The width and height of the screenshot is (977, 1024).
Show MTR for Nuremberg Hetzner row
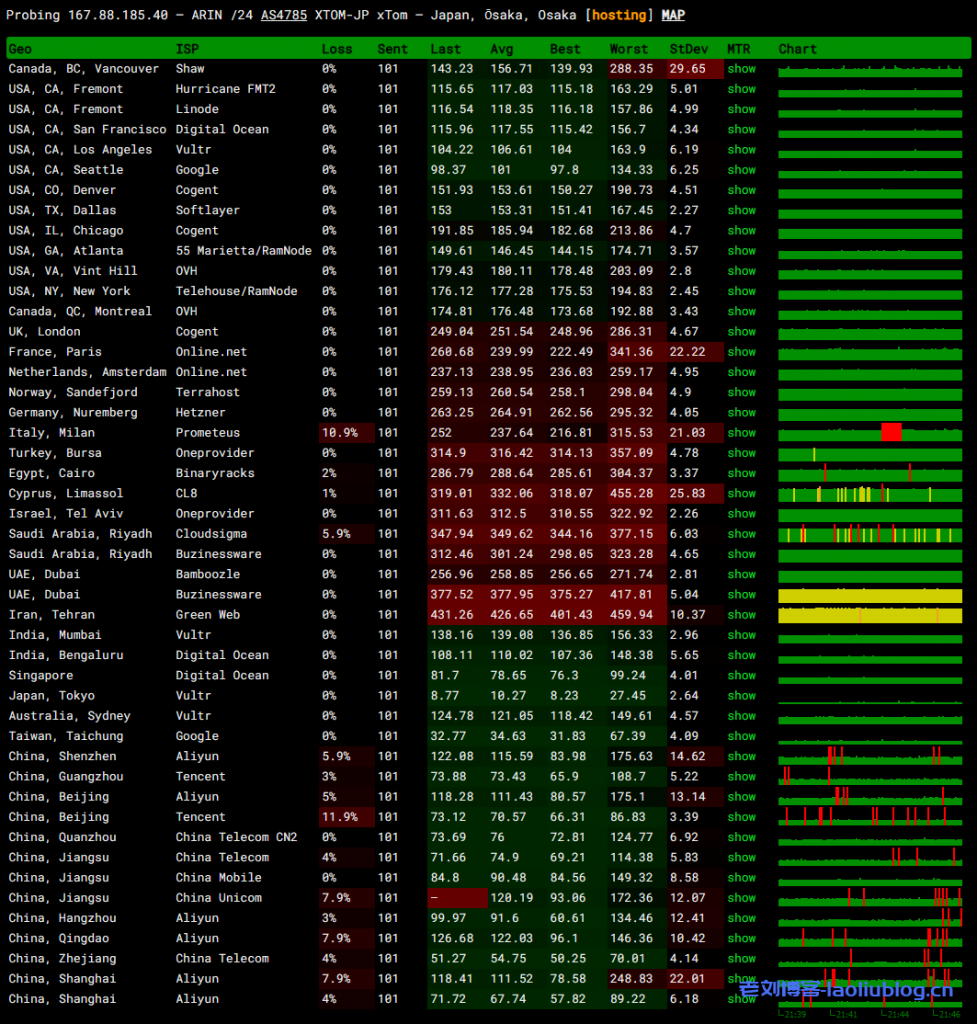741,413
